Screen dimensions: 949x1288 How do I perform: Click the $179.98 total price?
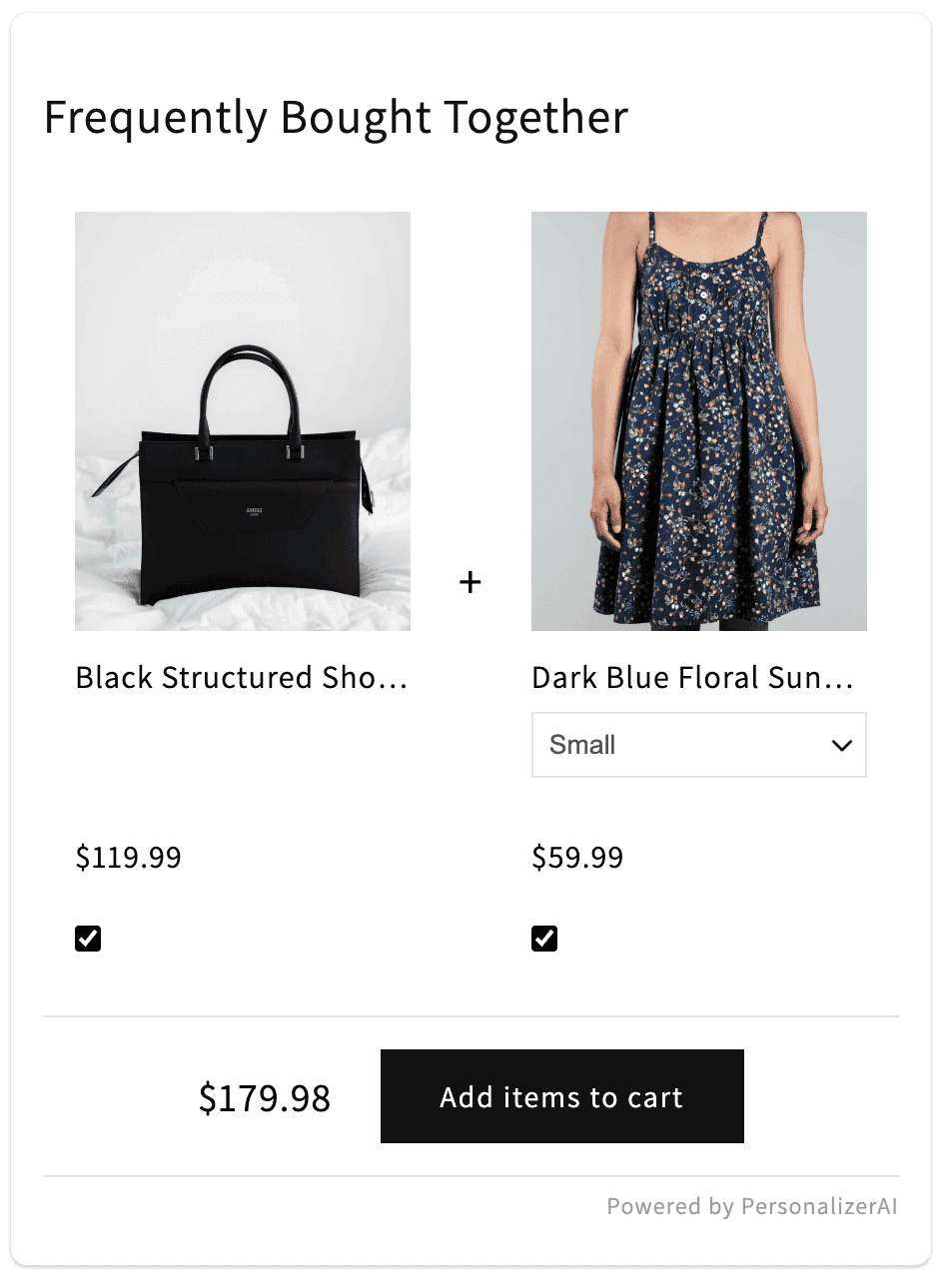[265, 1097]
